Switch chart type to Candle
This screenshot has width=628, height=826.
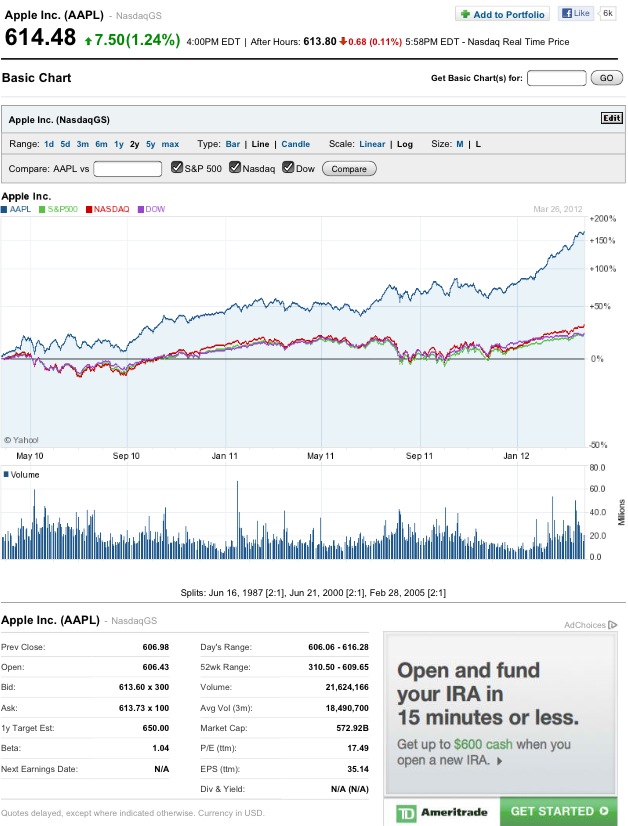click(x=295, y=144)
